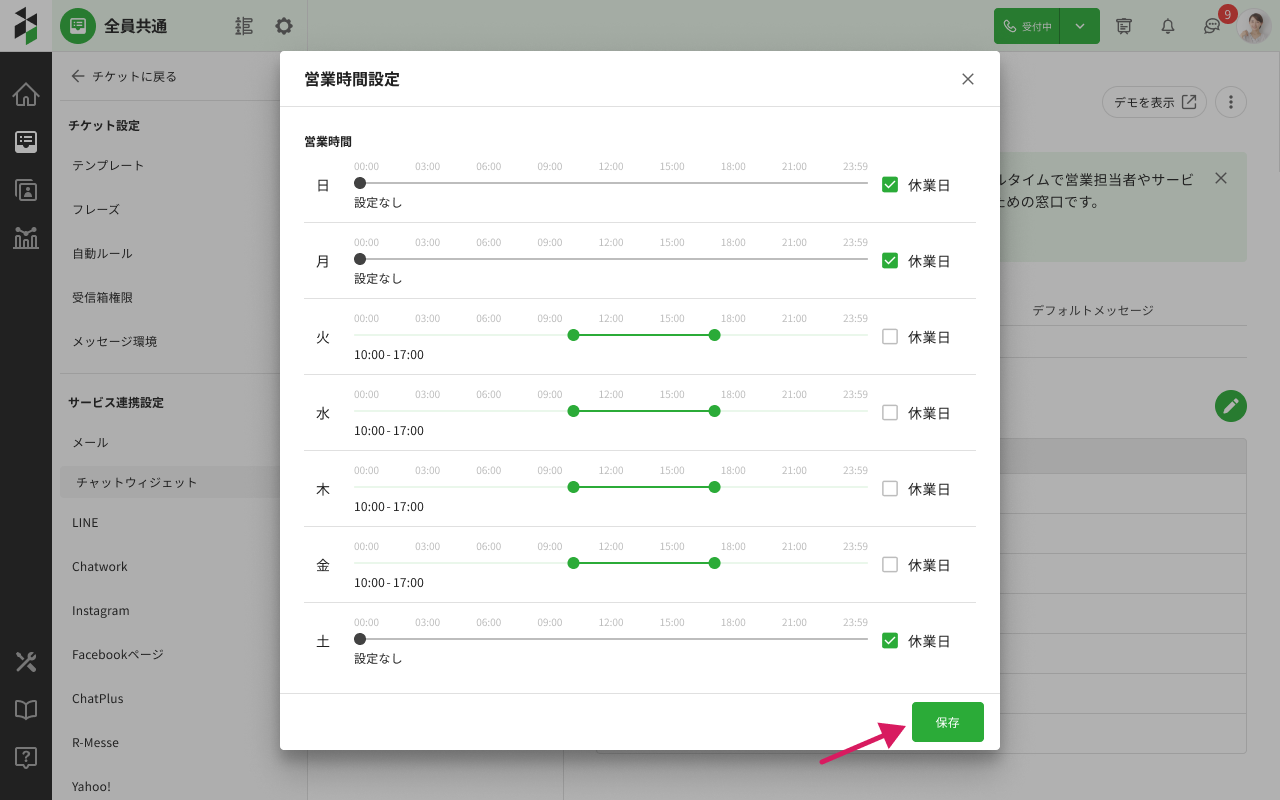1280x800 pixels.
Task: Click the notification bell icon
Action: pyautogui.click(x=1167, y=26)
